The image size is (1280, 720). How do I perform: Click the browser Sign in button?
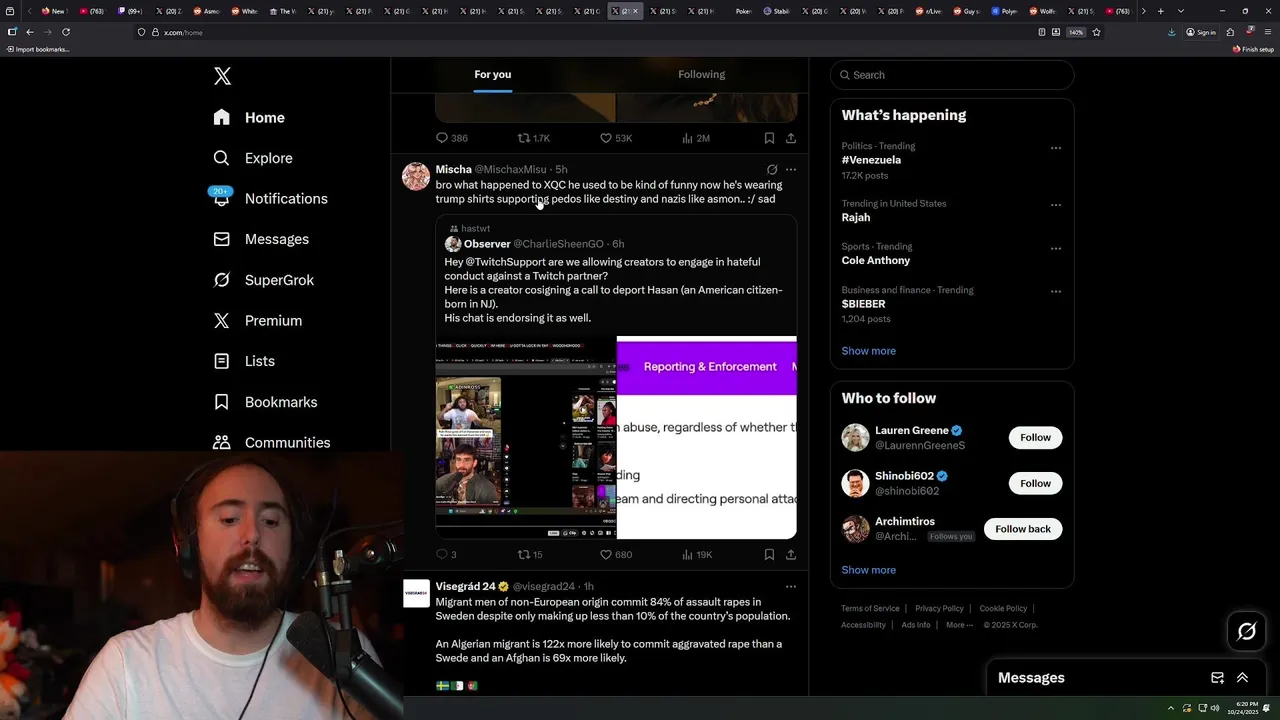click(1201, 32)
